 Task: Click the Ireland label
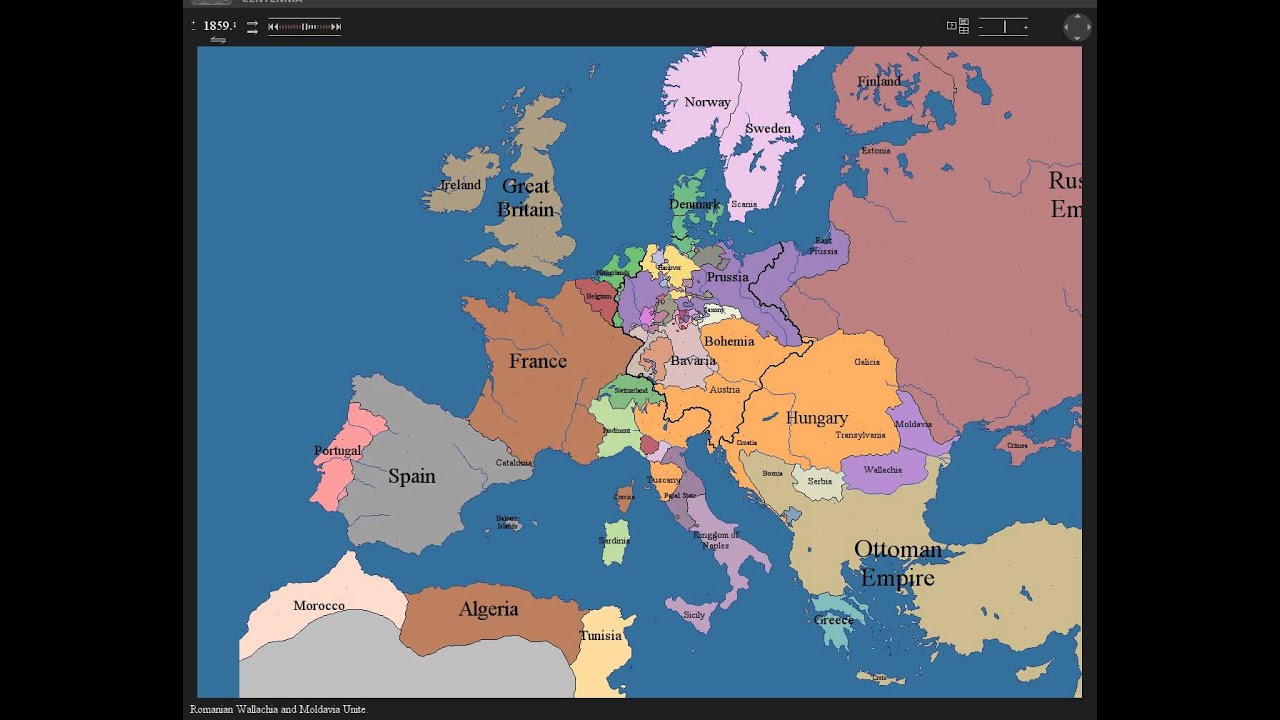tap(461, 185)
